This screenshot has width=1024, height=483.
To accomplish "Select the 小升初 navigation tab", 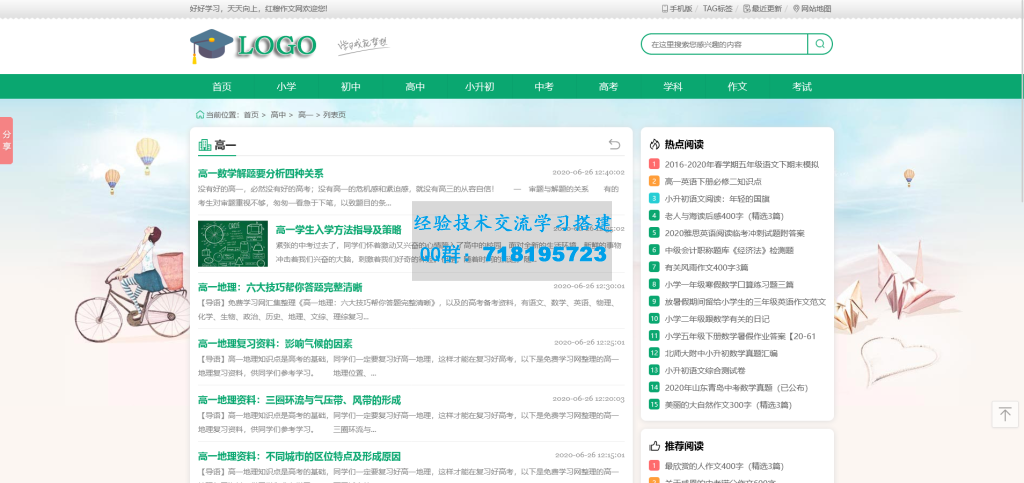I will point(479,87).
